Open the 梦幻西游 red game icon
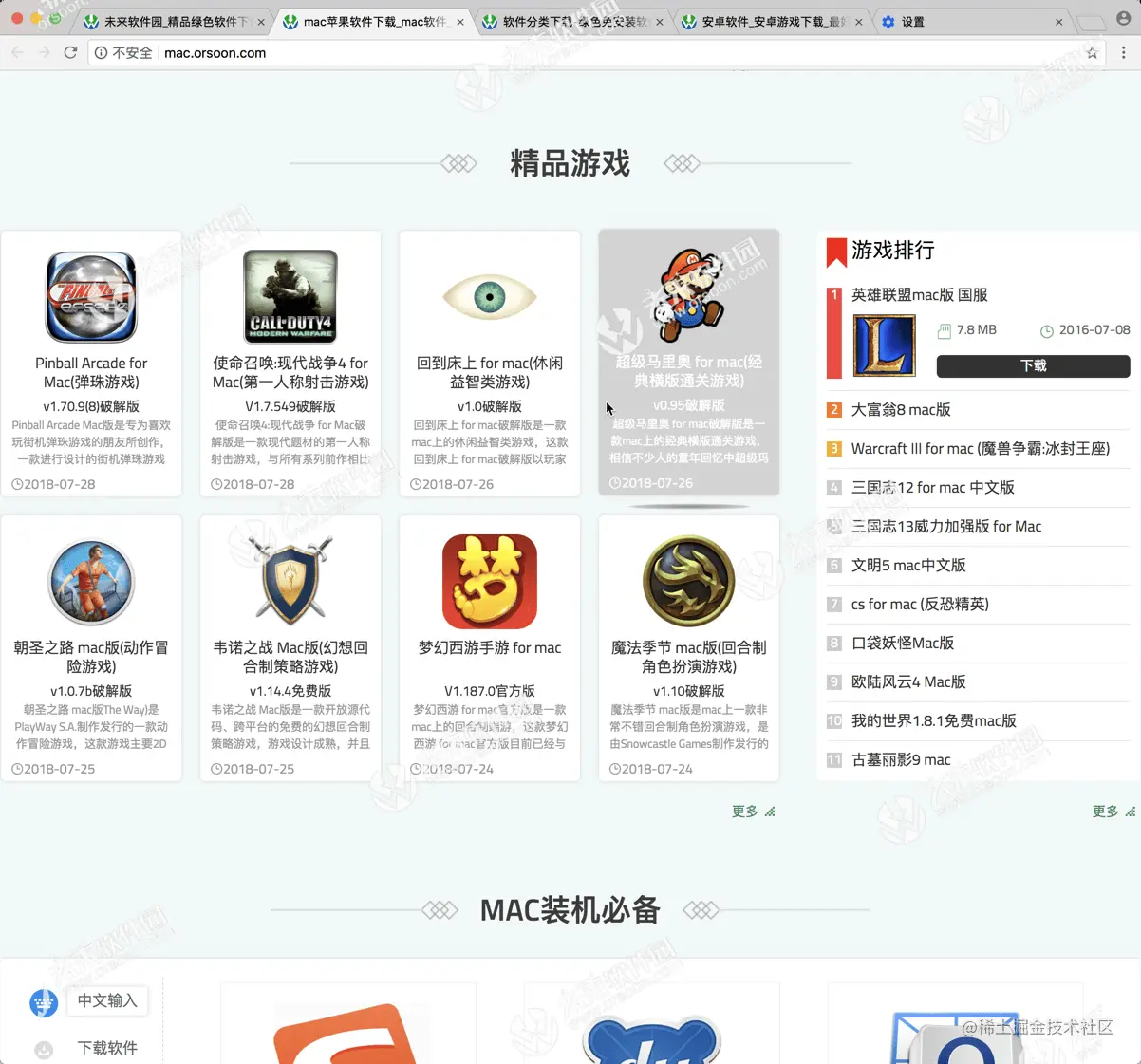Screen dimensions: 1141x1064 coord(490,581)
